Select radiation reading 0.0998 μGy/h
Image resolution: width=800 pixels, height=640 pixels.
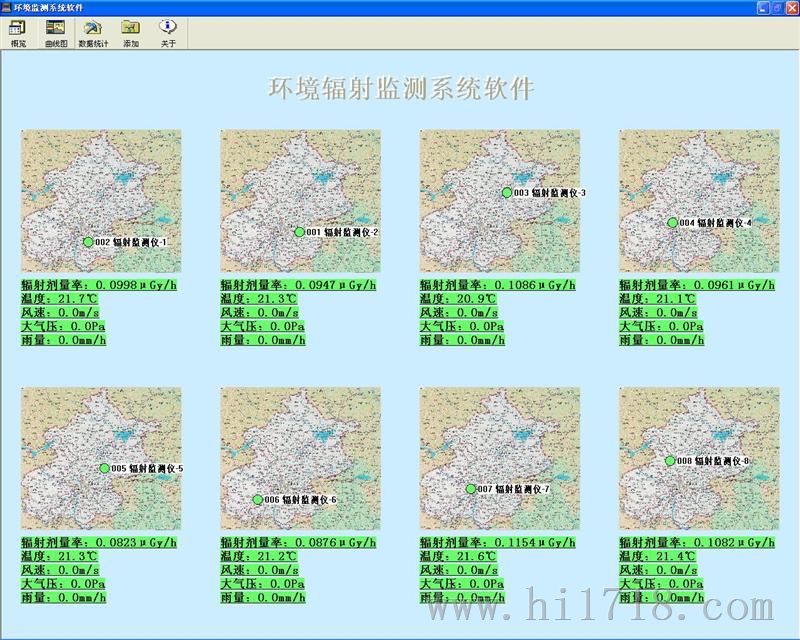(99, 285)
